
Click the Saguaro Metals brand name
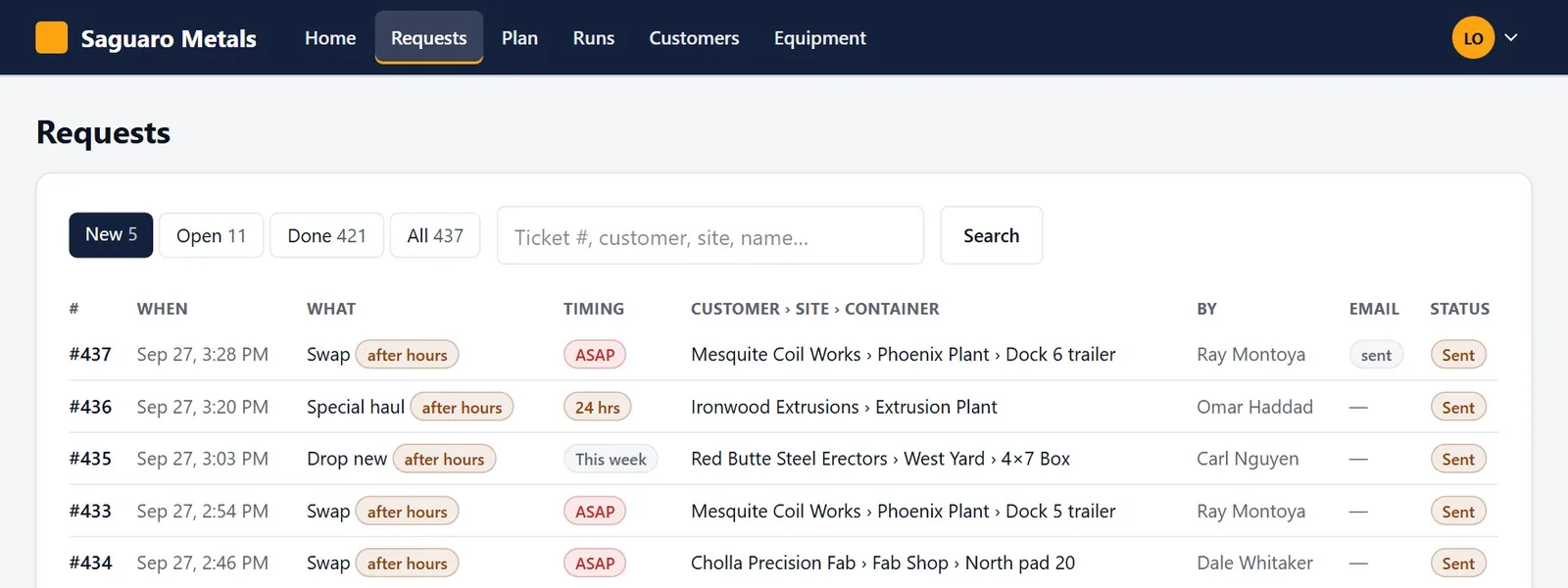click(169, 38)
